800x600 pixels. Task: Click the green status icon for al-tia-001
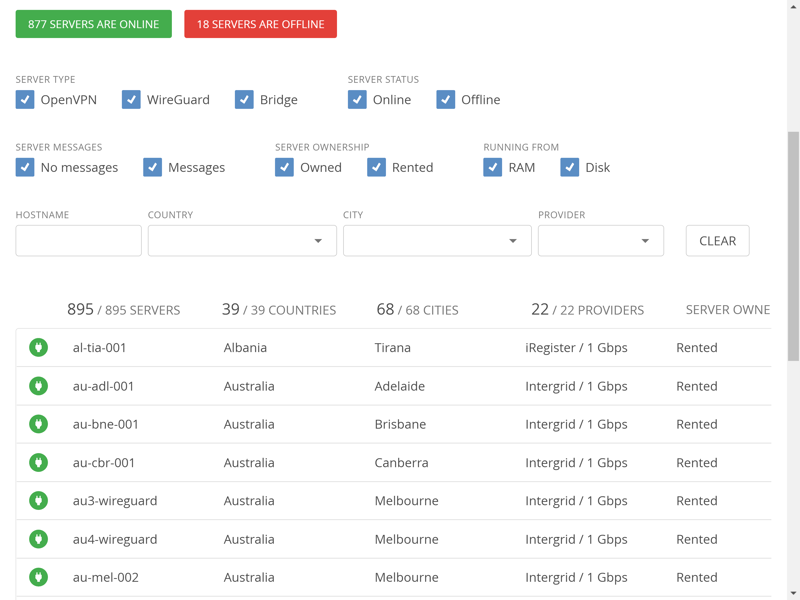(38, 347)
